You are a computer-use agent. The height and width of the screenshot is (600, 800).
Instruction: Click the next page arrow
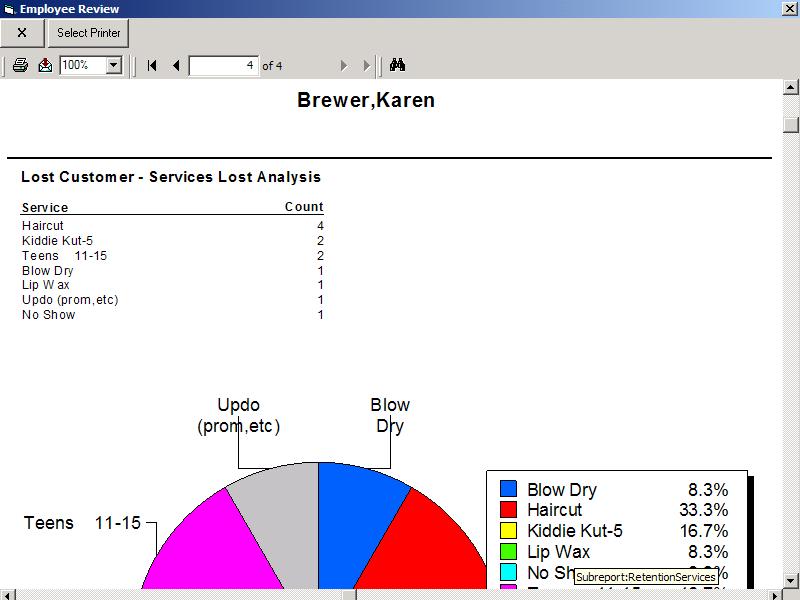[x=344, y=65]
